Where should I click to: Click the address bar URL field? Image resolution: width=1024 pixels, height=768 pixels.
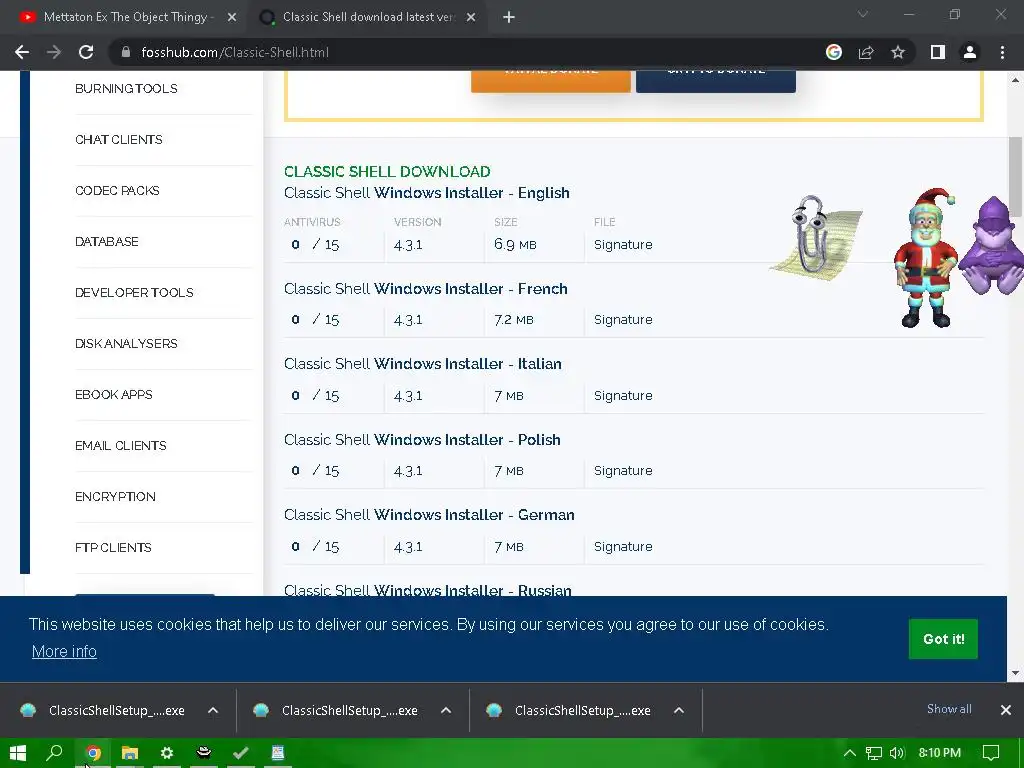[x=457, y=52]
